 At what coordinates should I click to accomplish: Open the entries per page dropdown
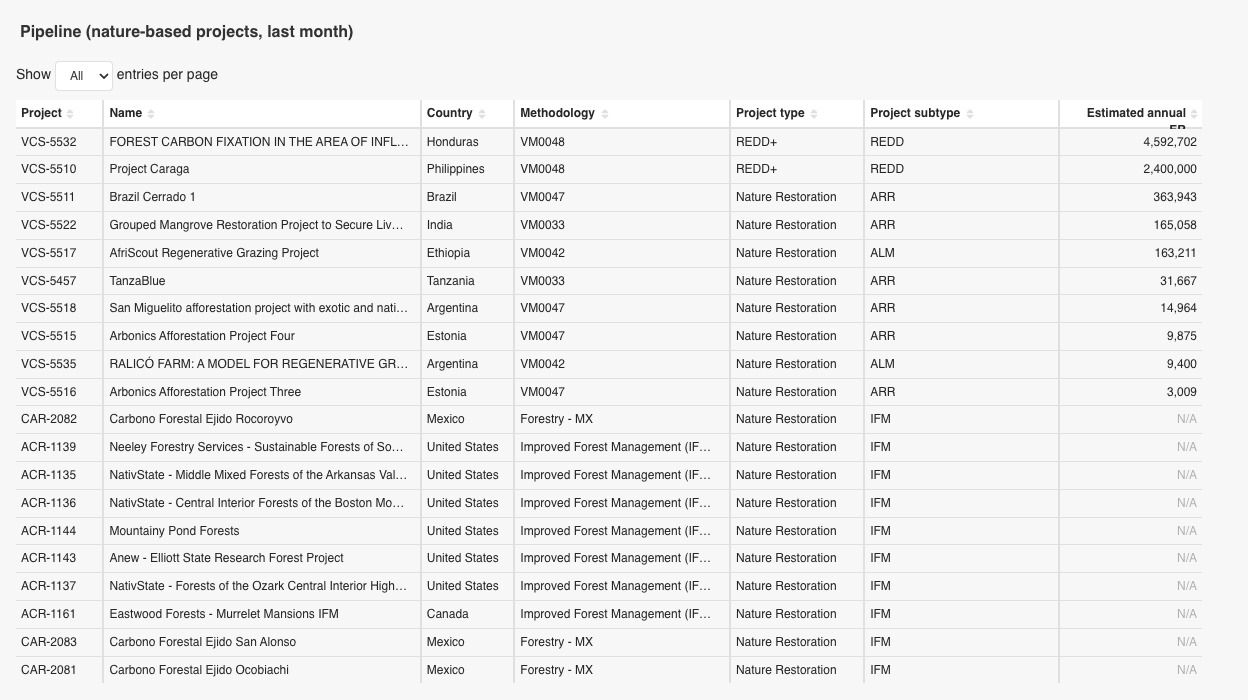tap(84, 76)
